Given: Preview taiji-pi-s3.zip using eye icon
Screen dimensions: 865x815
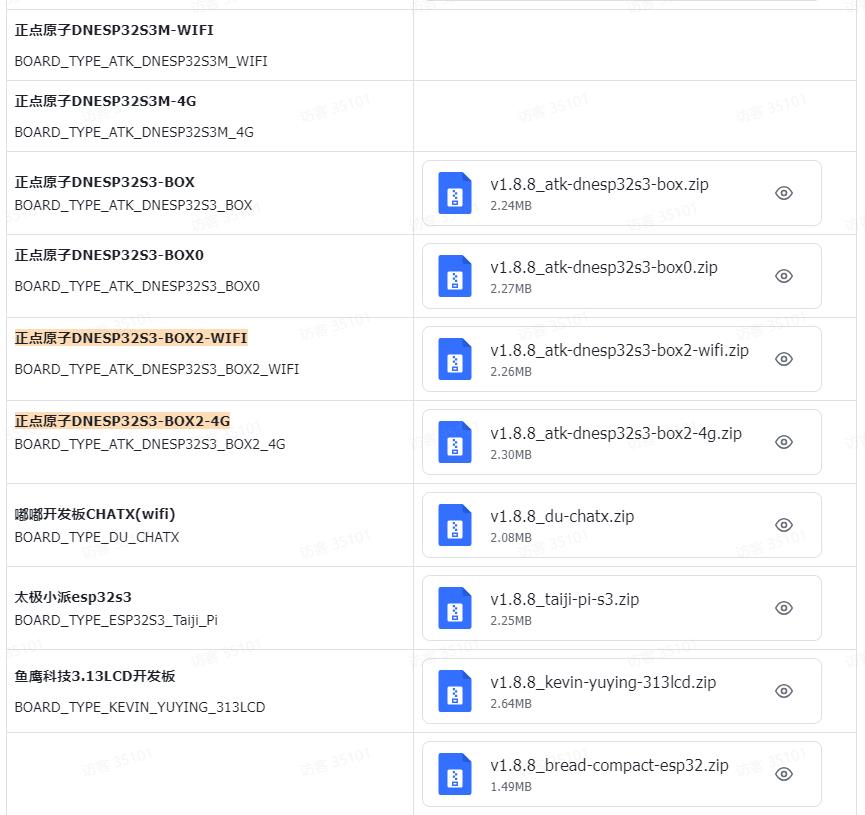Looking at the screenshot, I should 784,608.
